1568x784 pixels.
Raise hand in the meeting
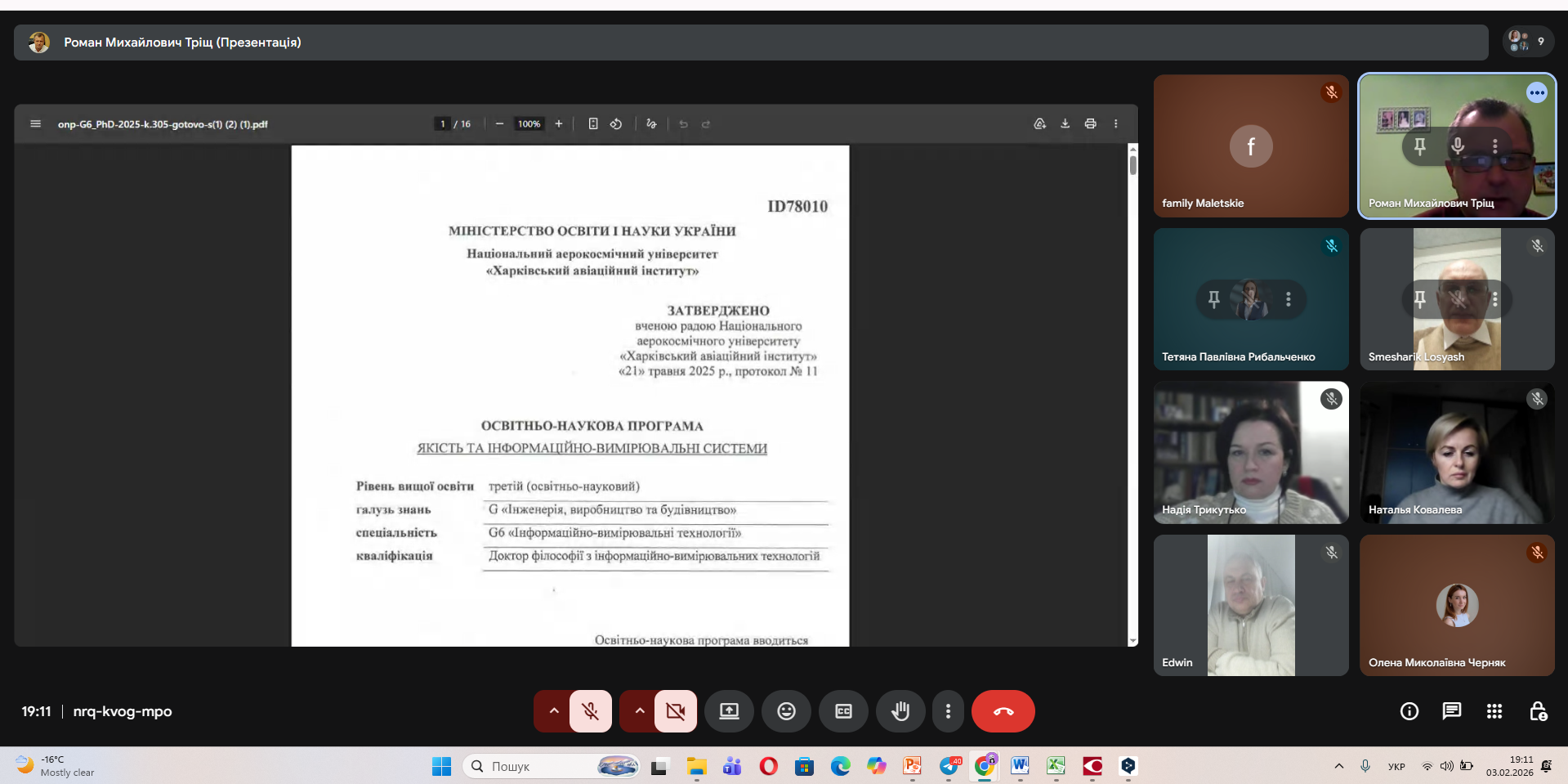[900, 711]
